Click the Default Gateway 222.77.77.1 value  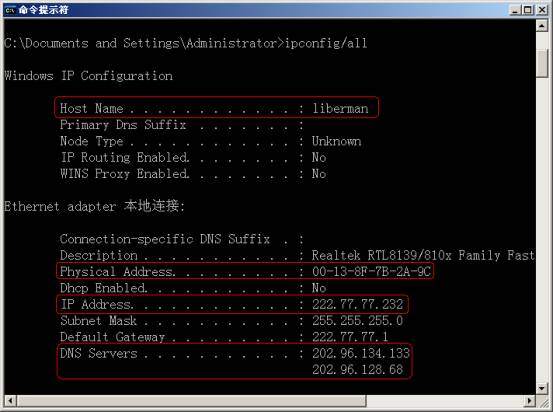[x=350, y=337]
